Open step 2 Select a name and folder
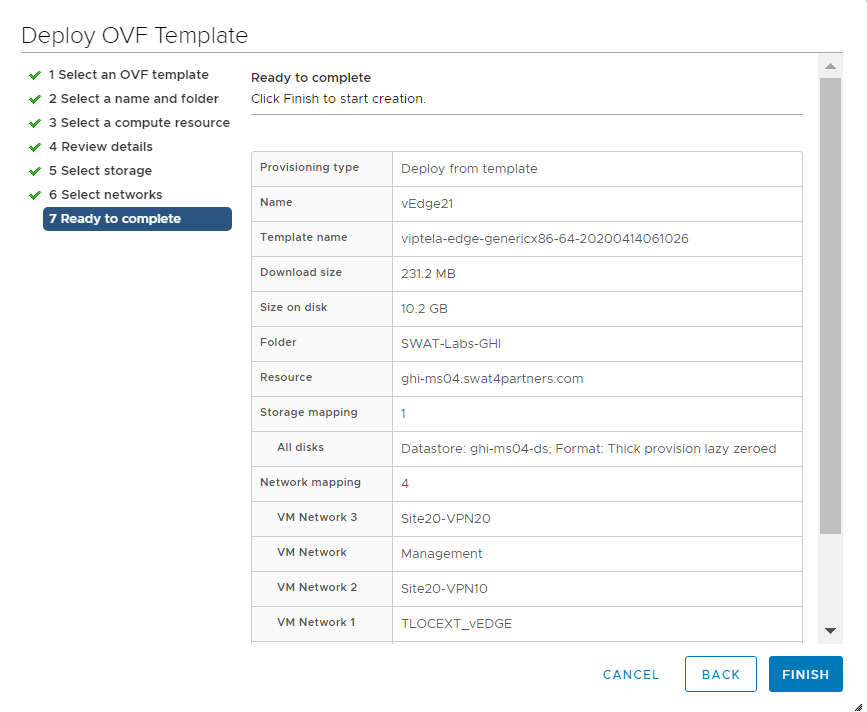This screenshot has width=867, height=712. [x=133, y=99]
